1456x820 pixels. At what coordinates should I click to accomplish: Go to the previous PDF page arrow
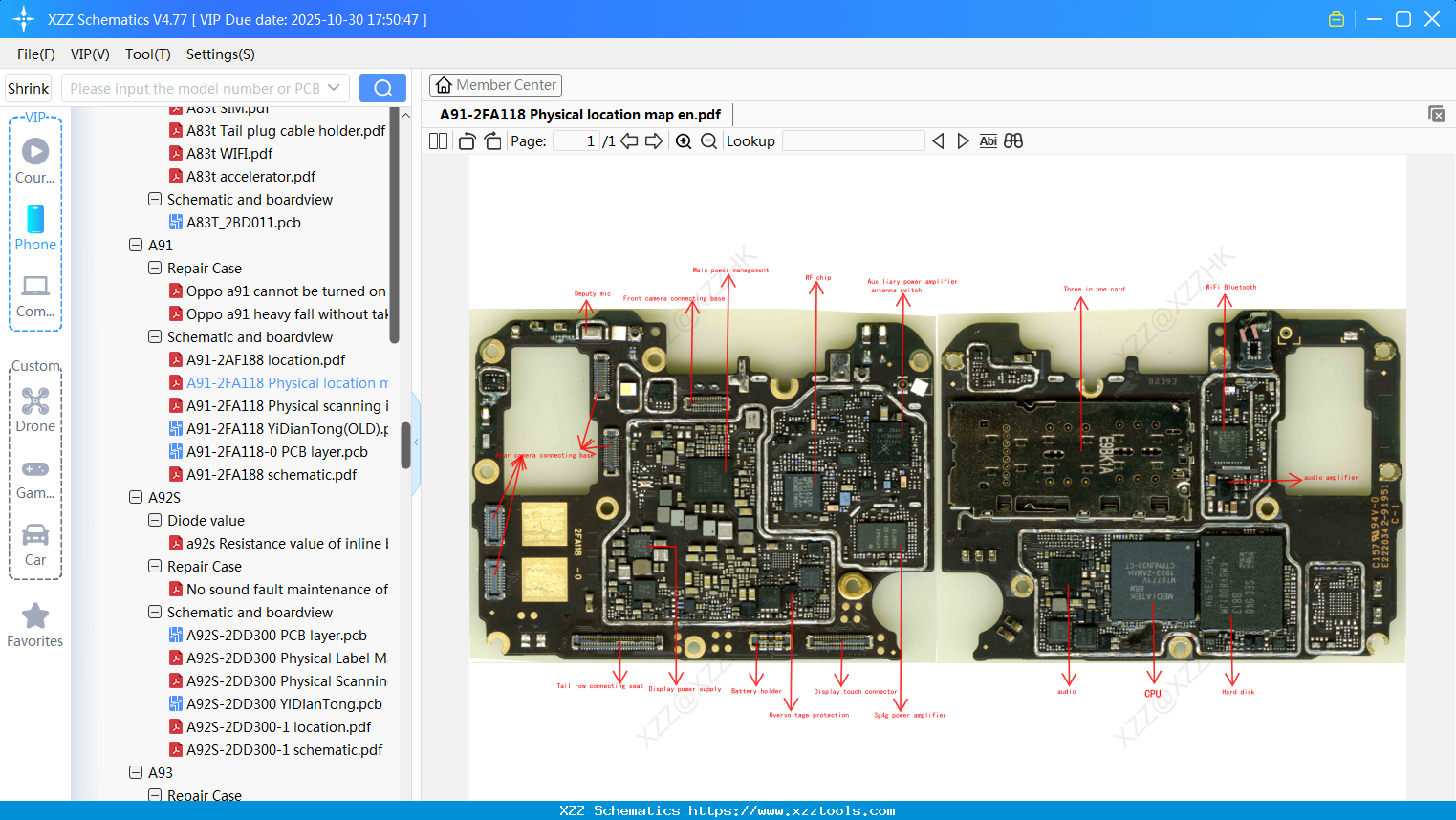pyautogui.click(x=629, y=140)
